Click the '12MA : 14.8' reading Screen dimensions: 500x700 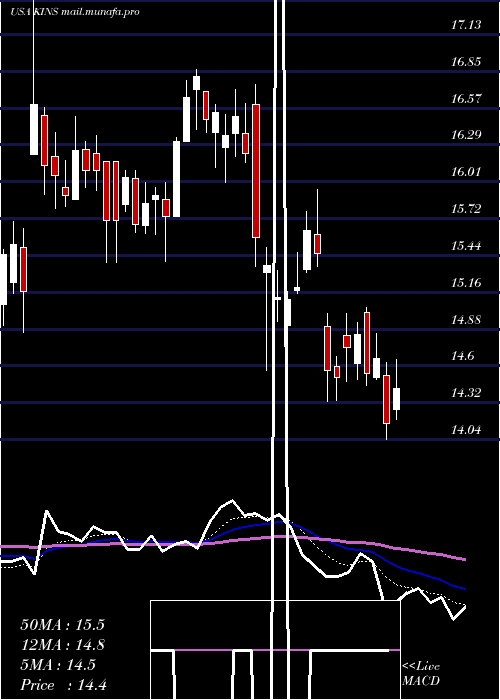[62, 645]
